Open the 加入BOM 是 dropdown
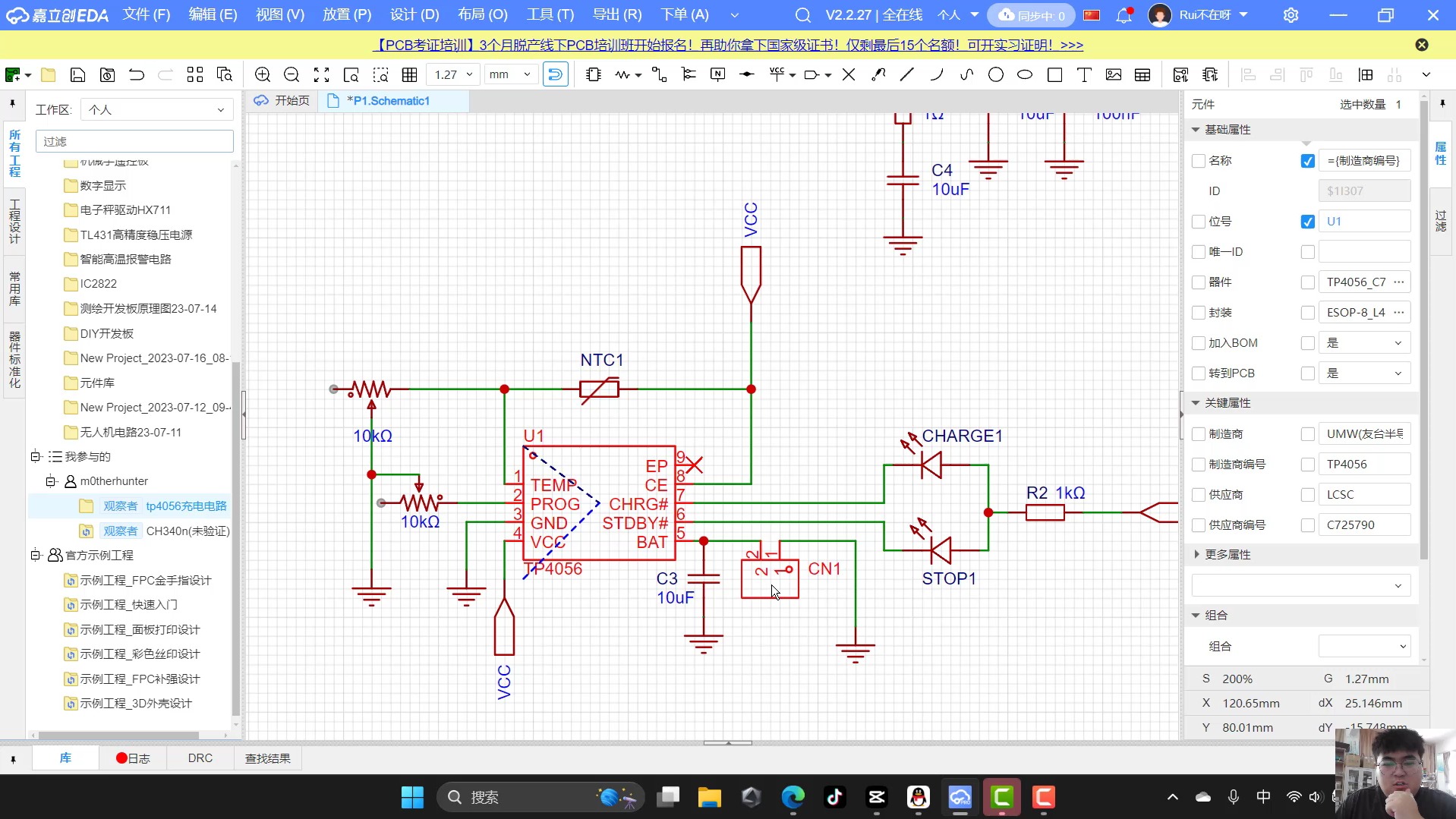Image resolution: width=1456 pixels, height=819 pixels. coord(1364,343)
